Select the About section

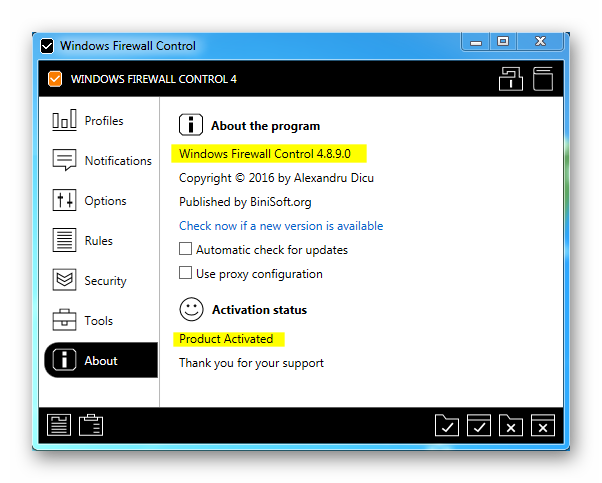point(101,360)
